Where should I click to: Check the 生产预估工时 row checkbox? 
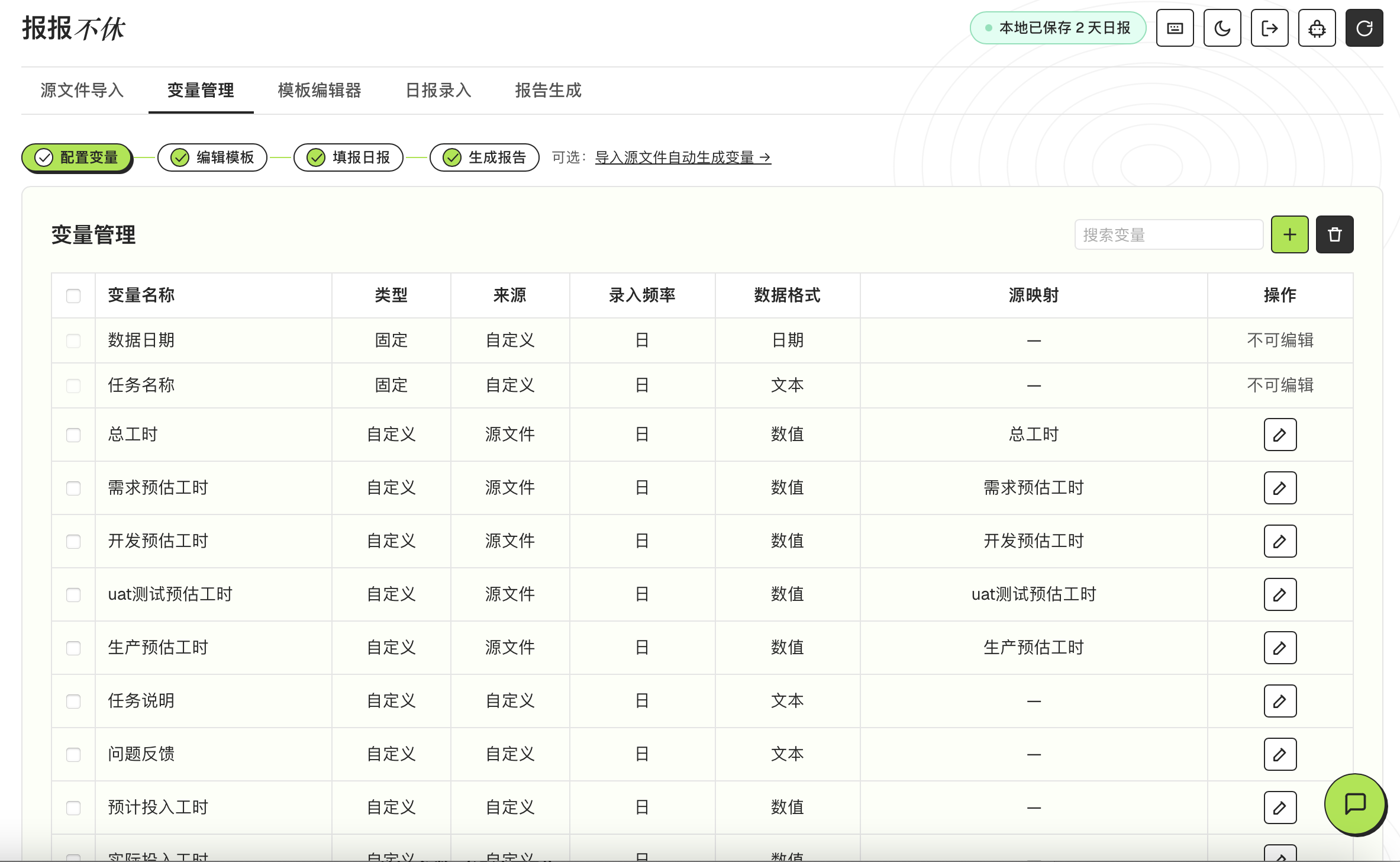coord(73,648)
